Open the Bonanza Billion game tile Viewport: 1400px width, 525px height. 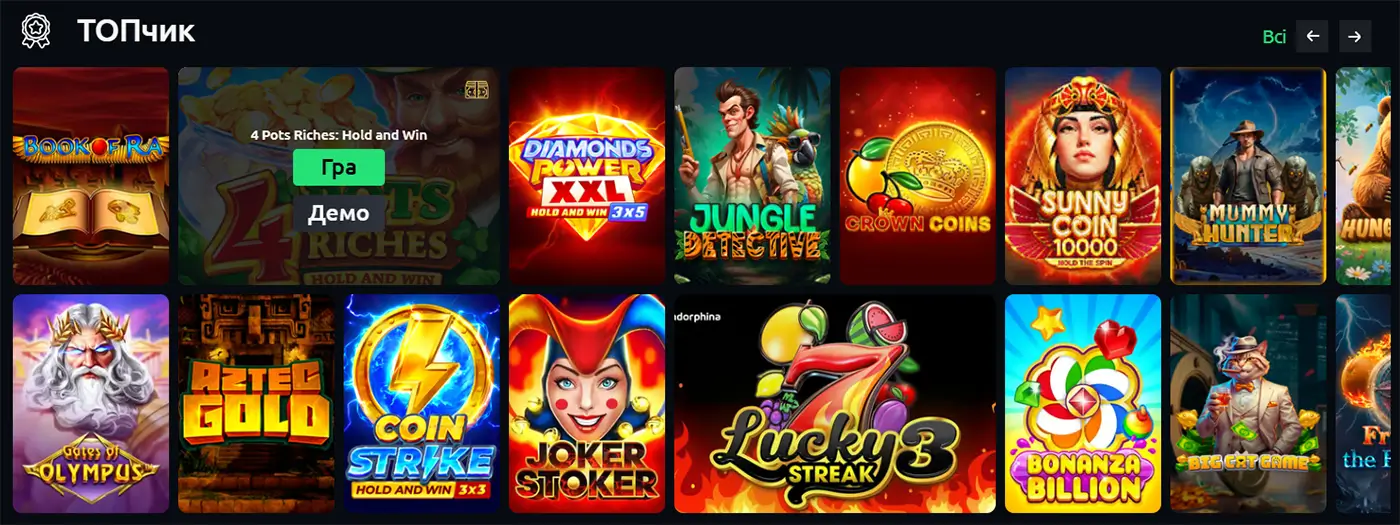[1083, 403]
